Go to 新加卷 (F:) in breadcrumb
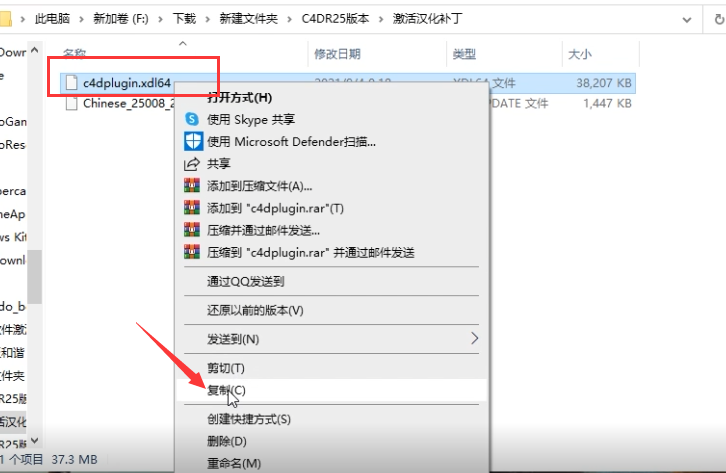The height and width of the screenshot is (473, 726). [121, 19]
